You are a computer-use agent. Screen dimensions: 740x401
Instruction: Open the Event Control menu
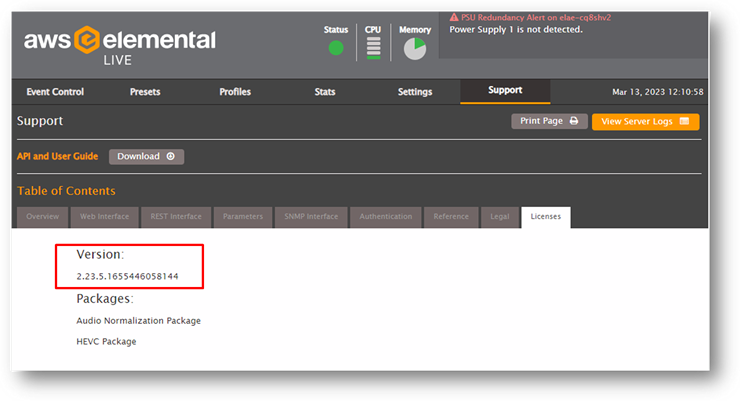(x=55, y=92)
